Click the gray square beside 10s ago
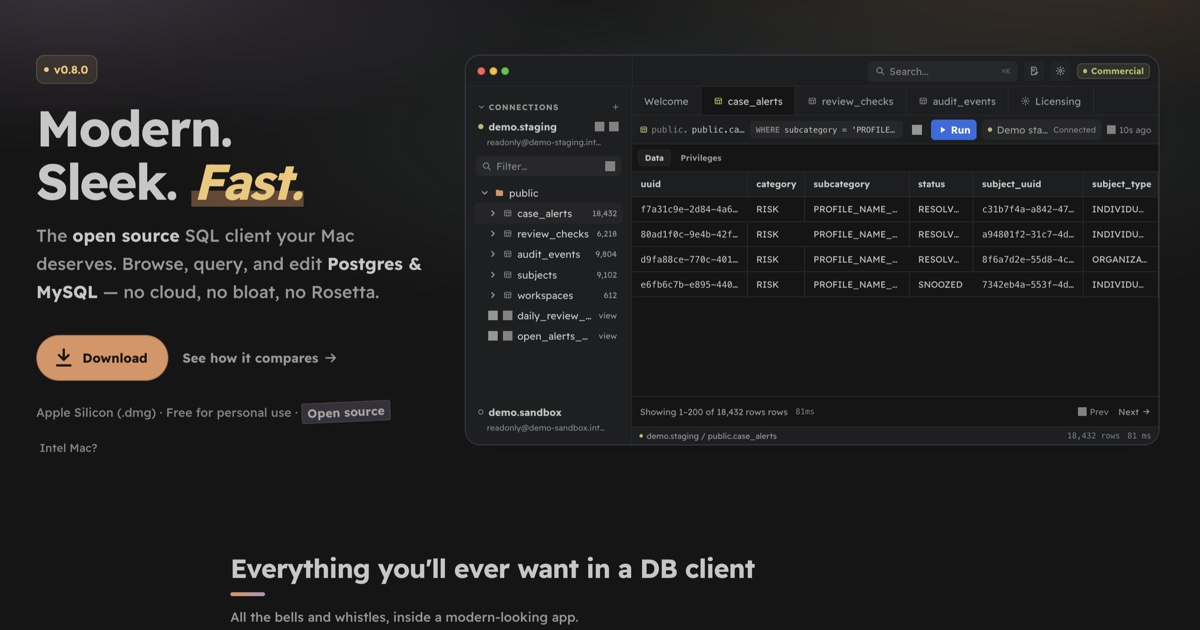Viewport: 1200px width, 630px height. click(1111, 130)
